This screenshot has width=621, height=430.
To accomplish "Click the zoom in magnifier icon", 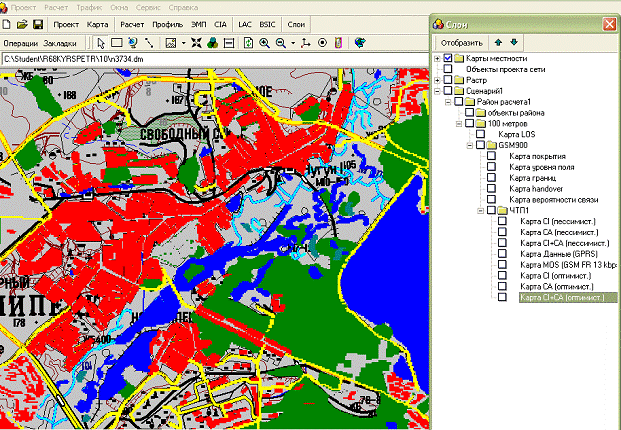I will click(264, 43).
